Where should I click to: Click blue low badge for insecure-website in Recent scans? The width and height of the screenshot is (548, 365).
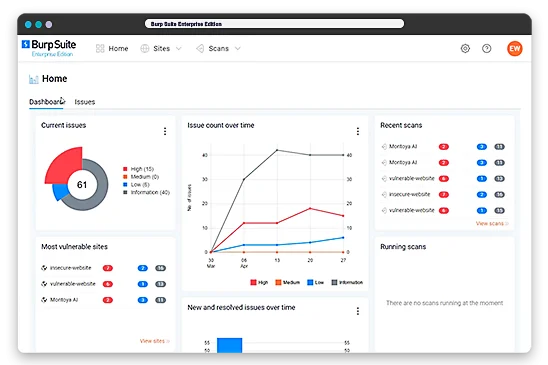[x=482, y=195]
